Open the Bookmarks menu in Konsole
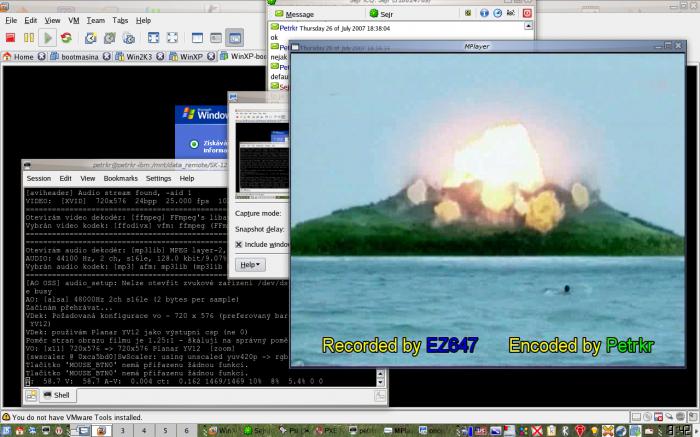The width and height of the screenshot is (700, 437). point(121,179)
